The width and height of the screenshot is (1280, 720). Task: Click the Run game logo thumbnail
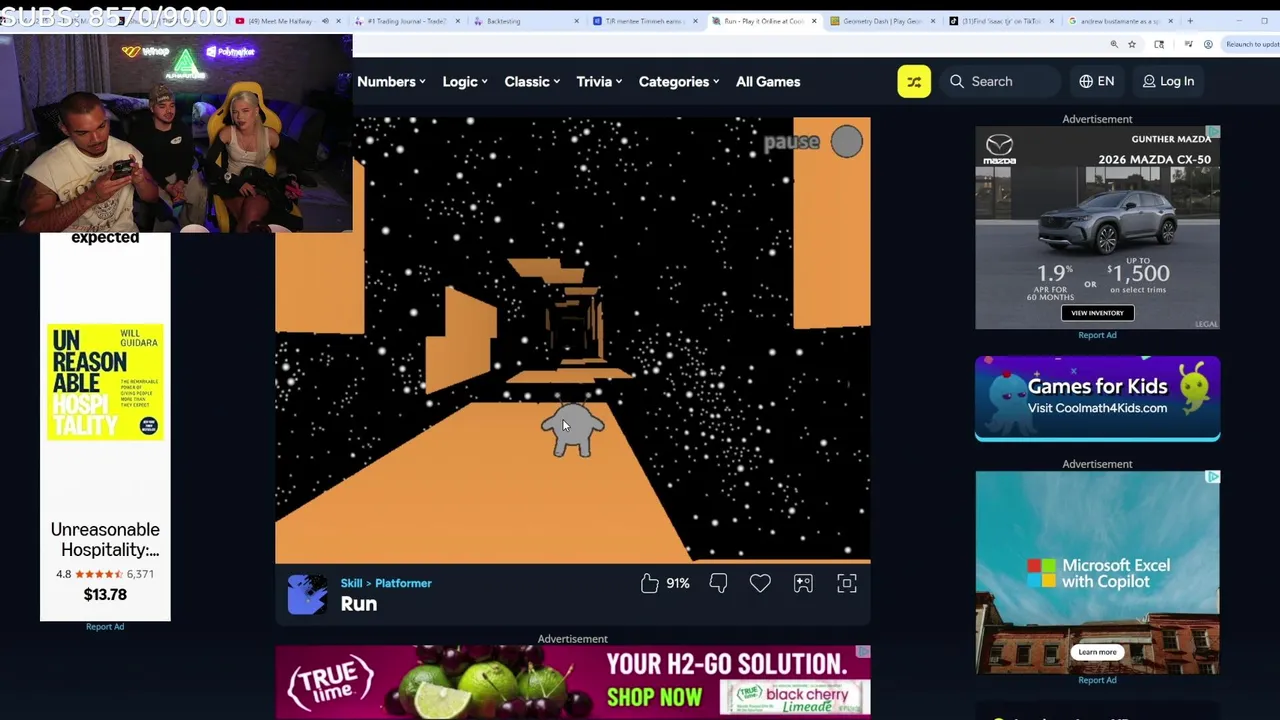point(307,594)
